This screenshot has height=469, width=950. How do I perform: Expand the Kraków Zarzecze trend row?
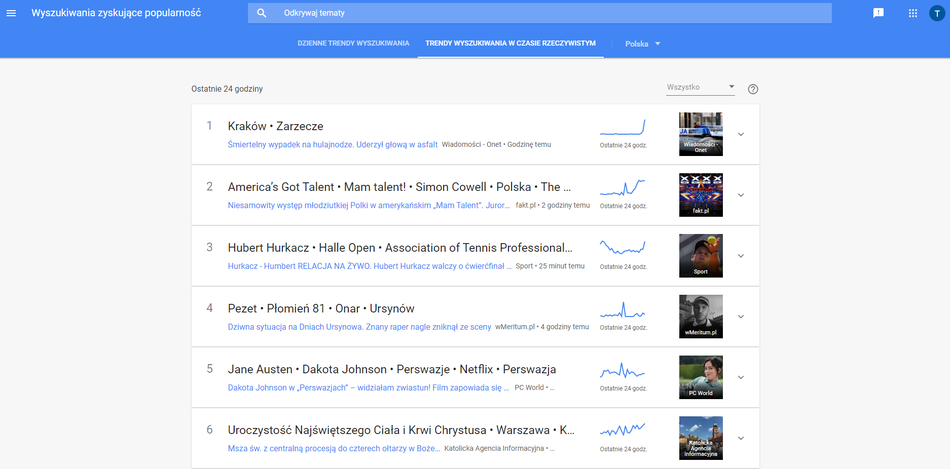tap(741, 134)
